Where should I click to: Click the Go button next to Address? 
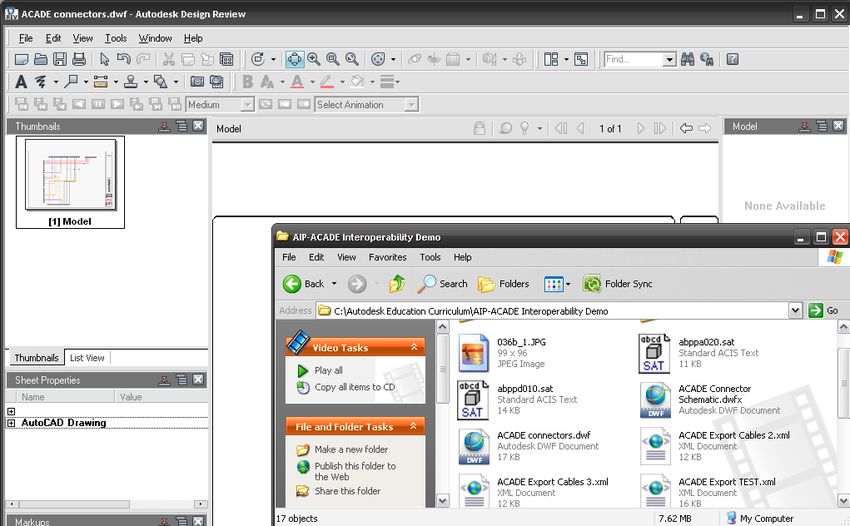823,311
